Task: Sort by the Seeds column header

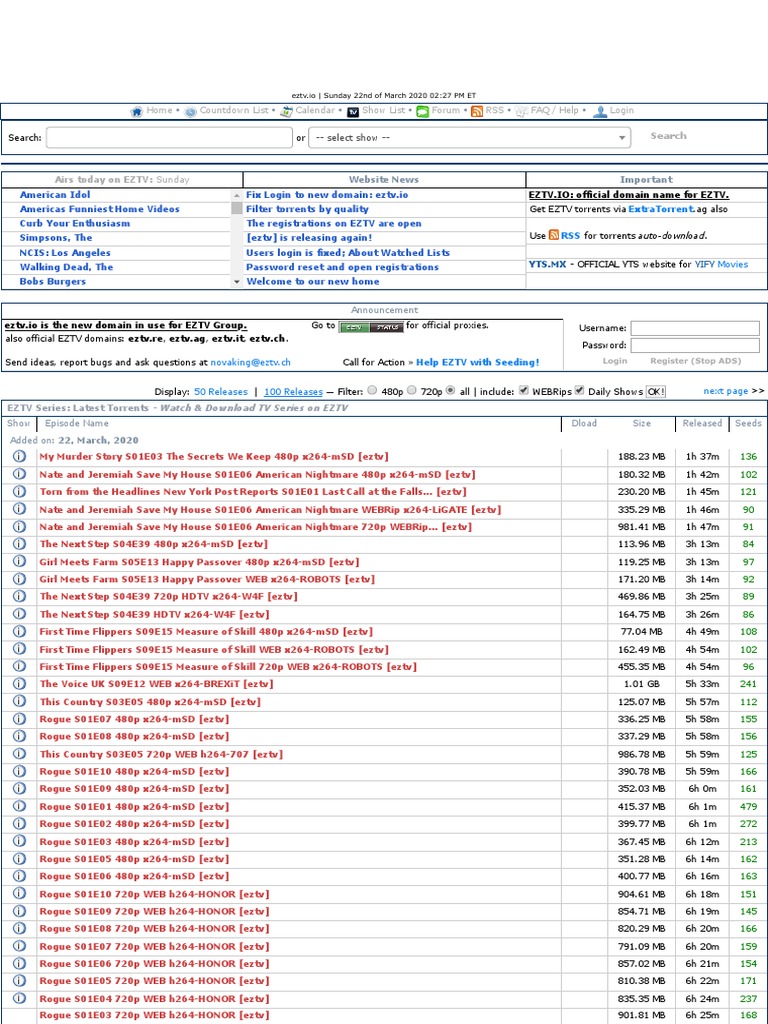Action: click(747, 423)
